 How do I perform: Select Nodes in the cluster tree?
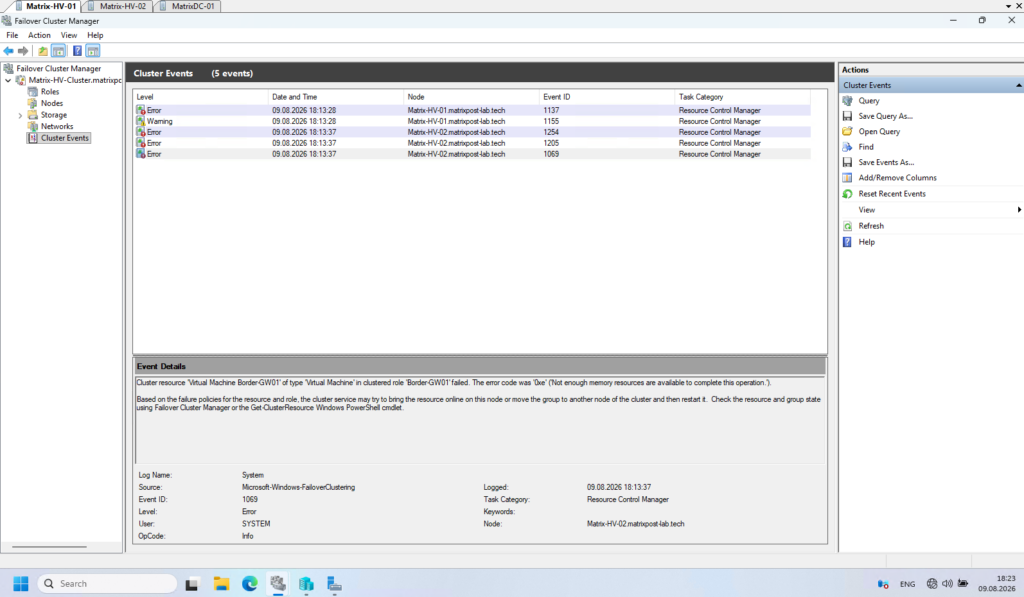(52, 103)
